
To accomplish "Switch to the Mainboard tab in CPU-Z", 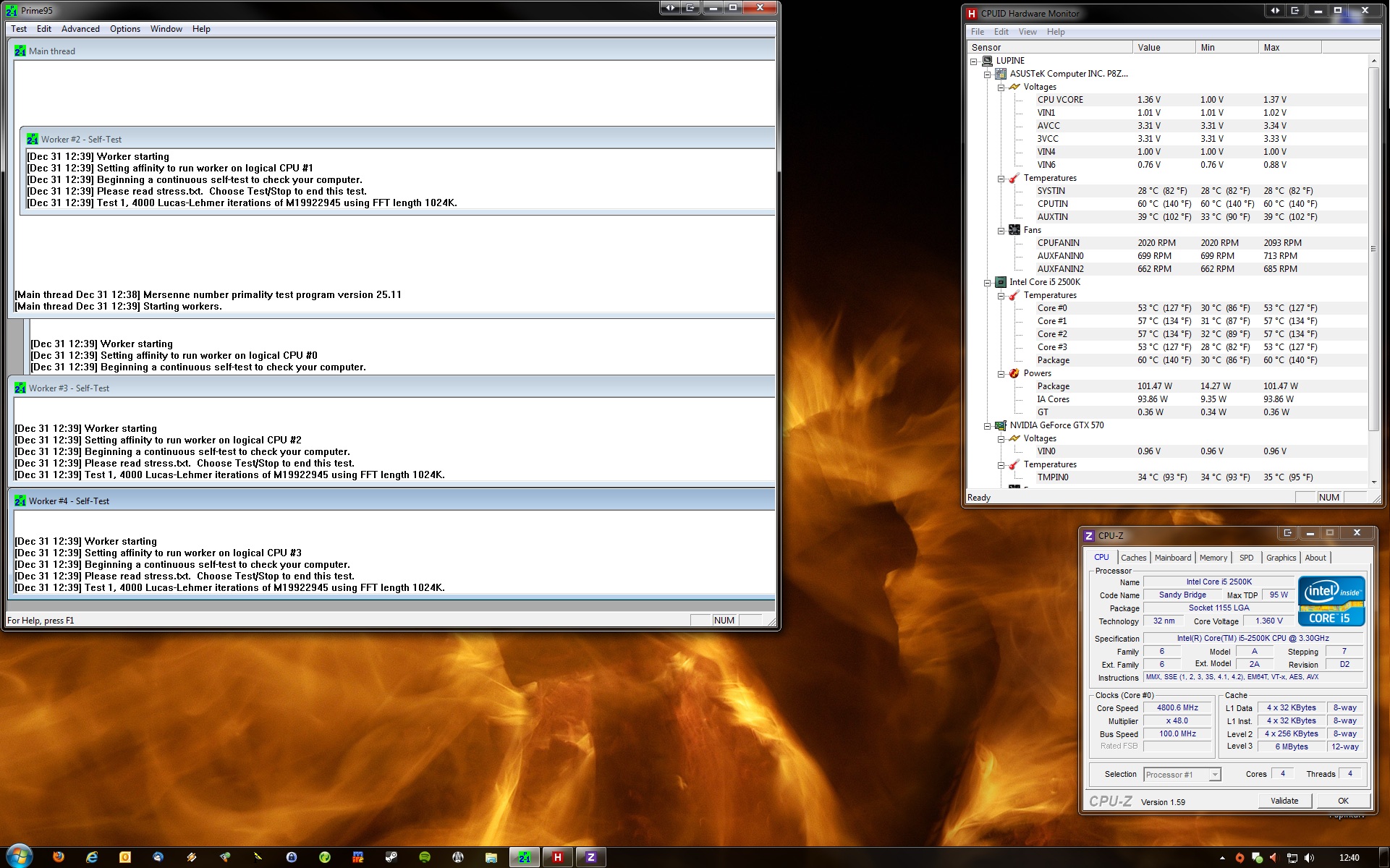I will [x=1173, y=558].
